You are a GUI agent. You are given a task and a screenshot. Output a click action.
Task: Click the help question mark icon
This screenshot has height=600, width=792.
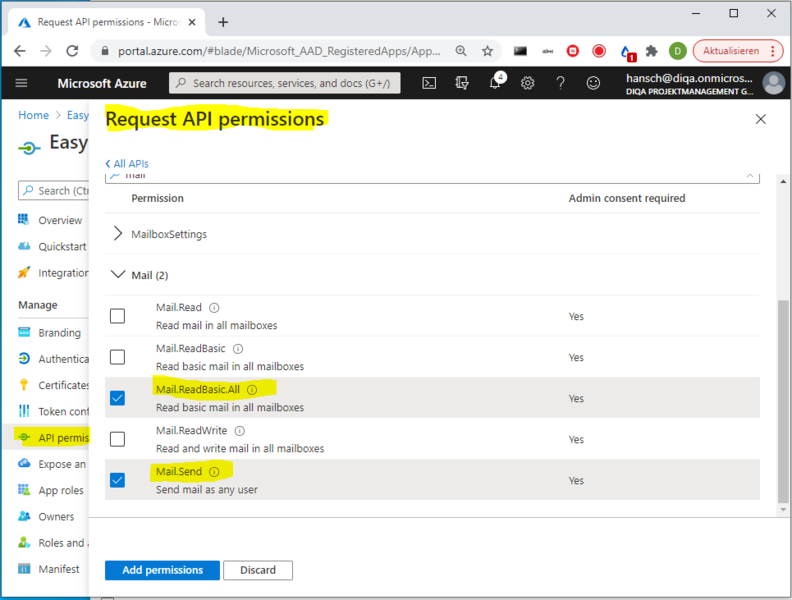(560, 84)
